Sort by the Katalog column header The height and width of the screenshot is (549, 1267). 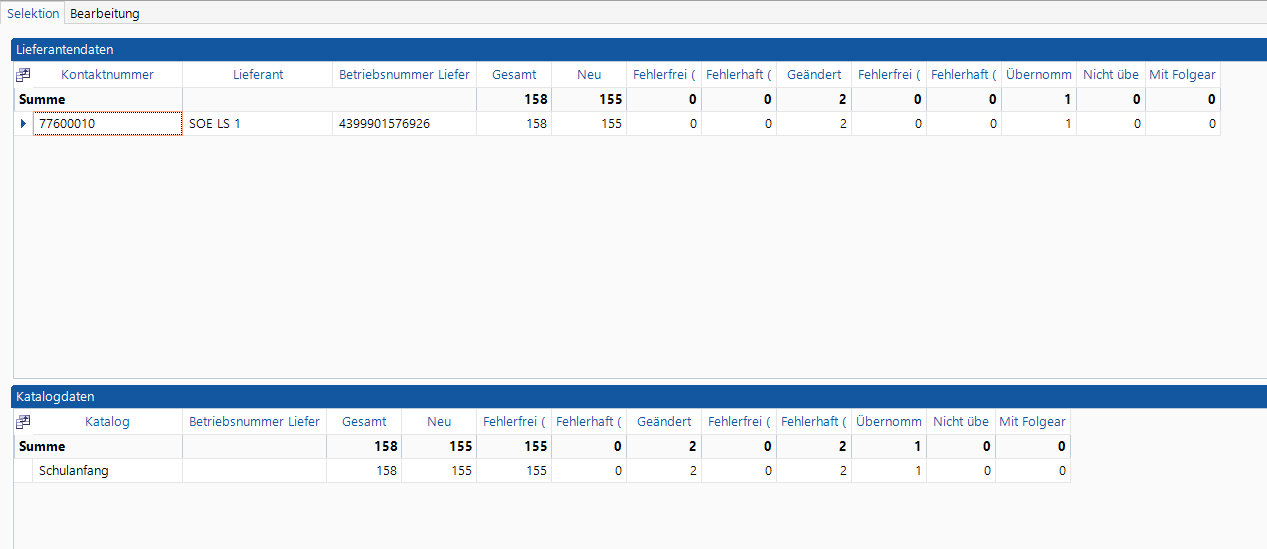pyautogui.click(x=107, y=422)
